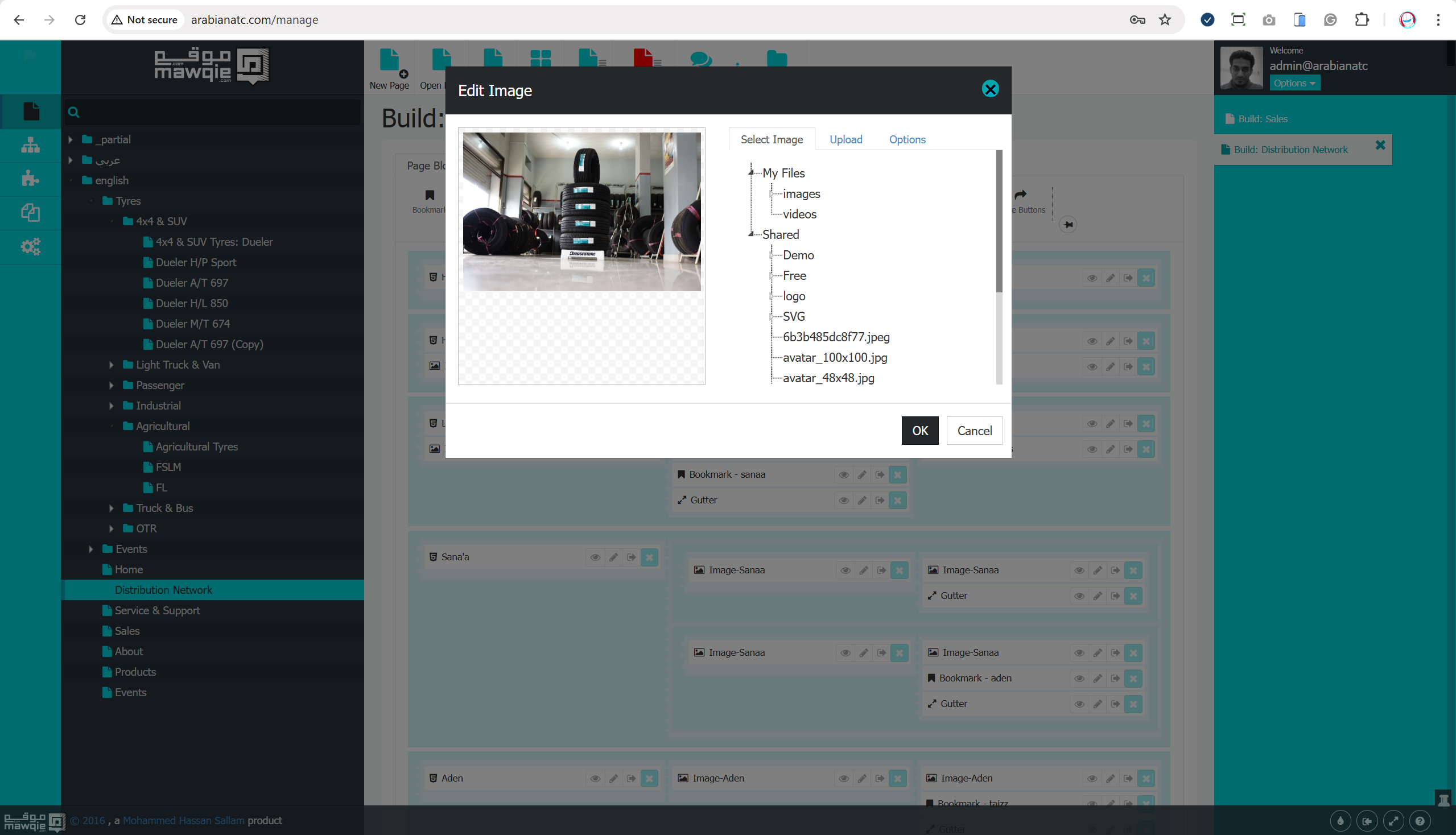Screen dimensions: 1456x835
Task: Toggle the eye icon on the Sana'a block
Action: pos(595,556)
